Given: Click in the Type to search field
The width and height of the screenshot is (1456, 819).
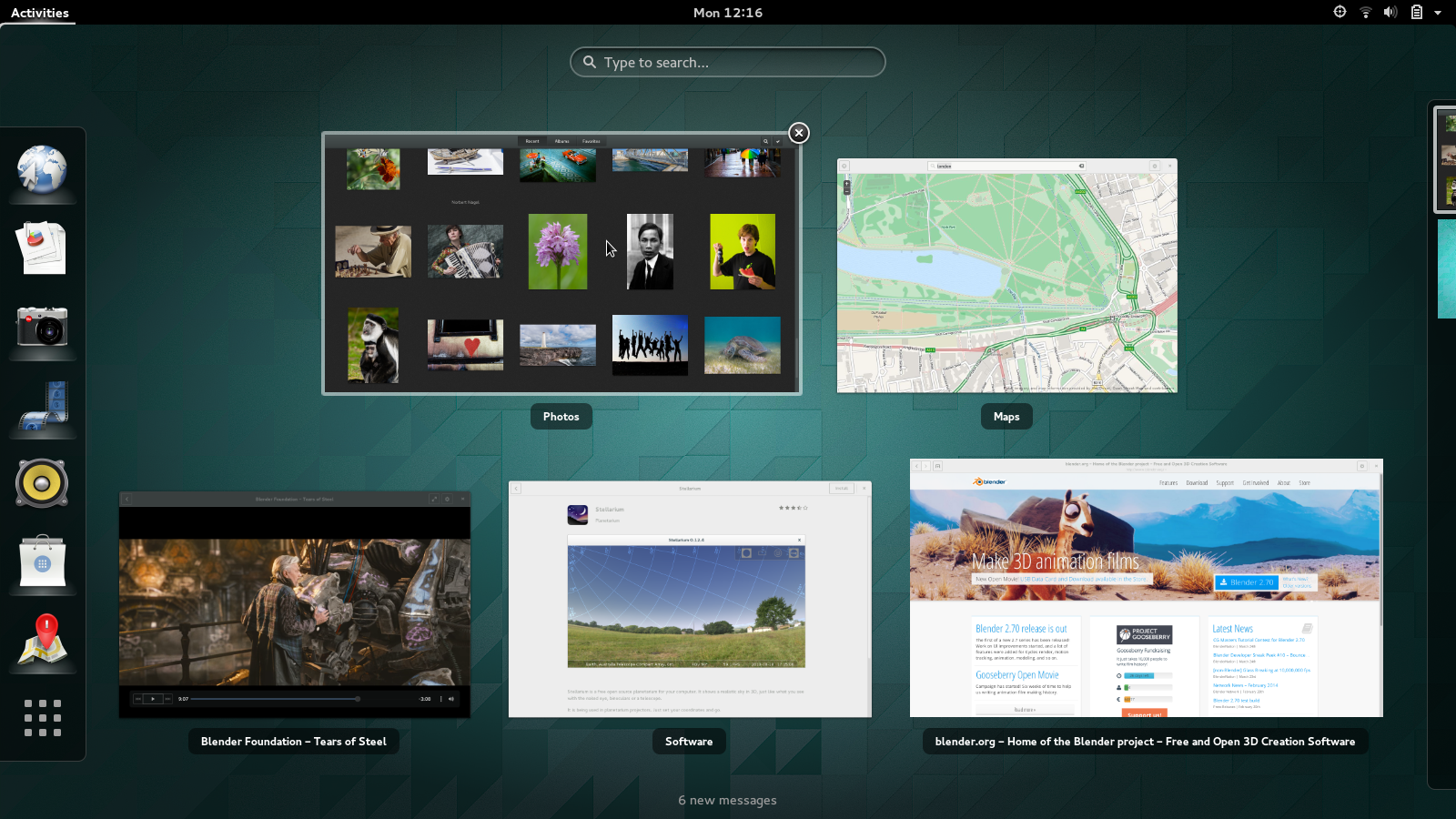Looking at the screenshot, I should point(728,62).
